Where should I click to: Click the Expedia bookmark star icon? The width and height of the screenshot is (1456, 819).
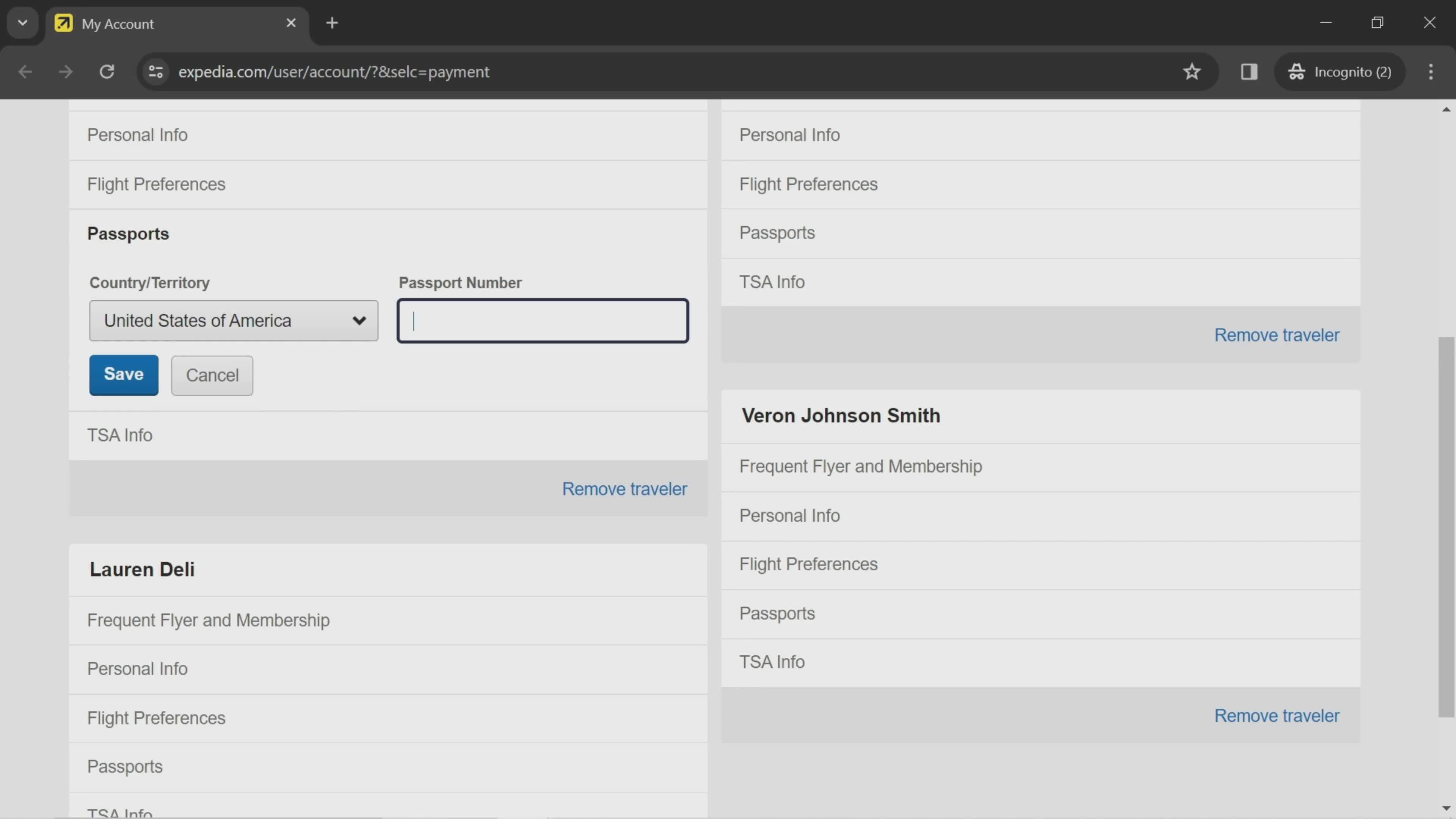(1192, 71)
